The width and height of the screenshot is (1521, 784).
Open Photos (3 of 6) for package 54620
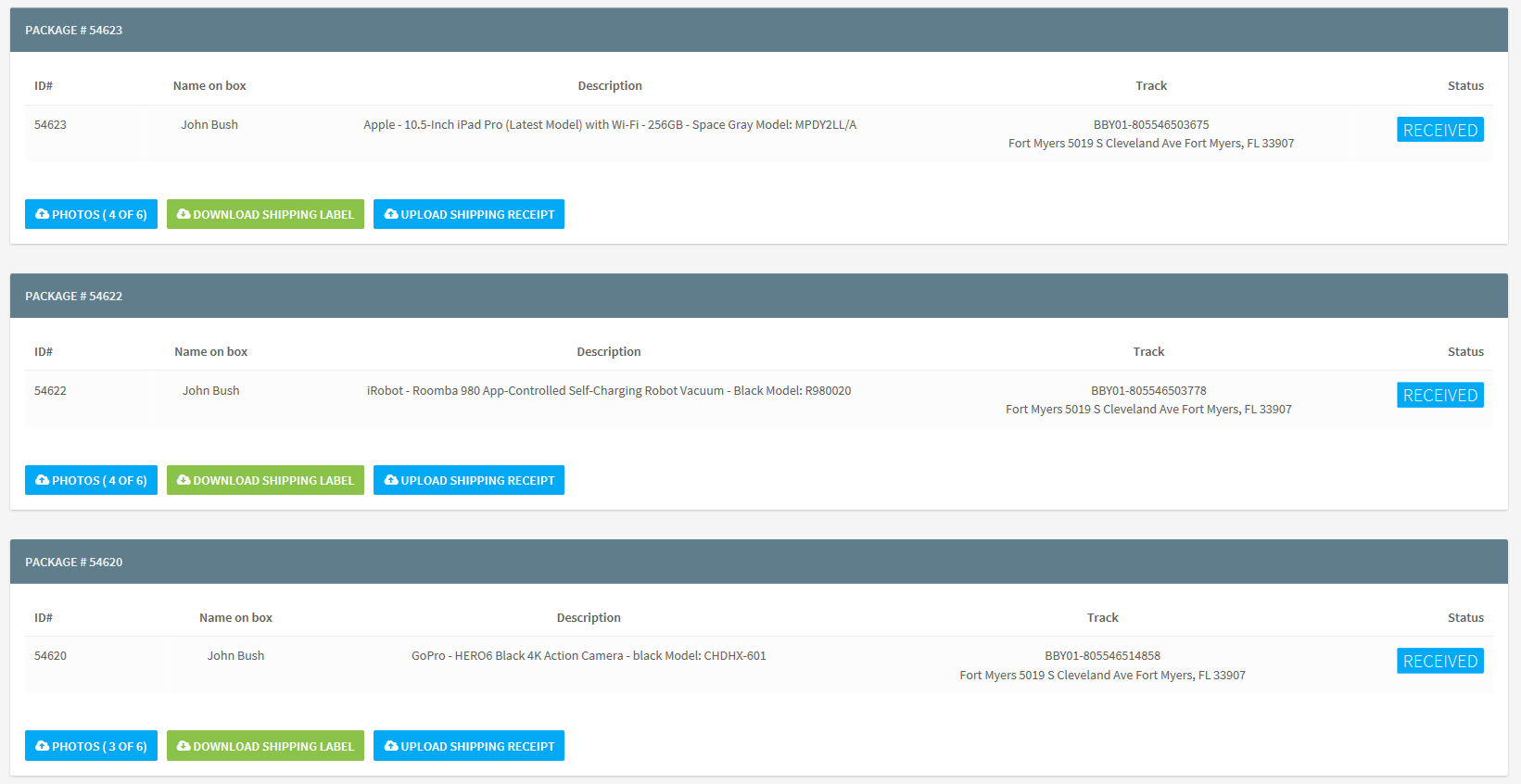coord(91,746)
